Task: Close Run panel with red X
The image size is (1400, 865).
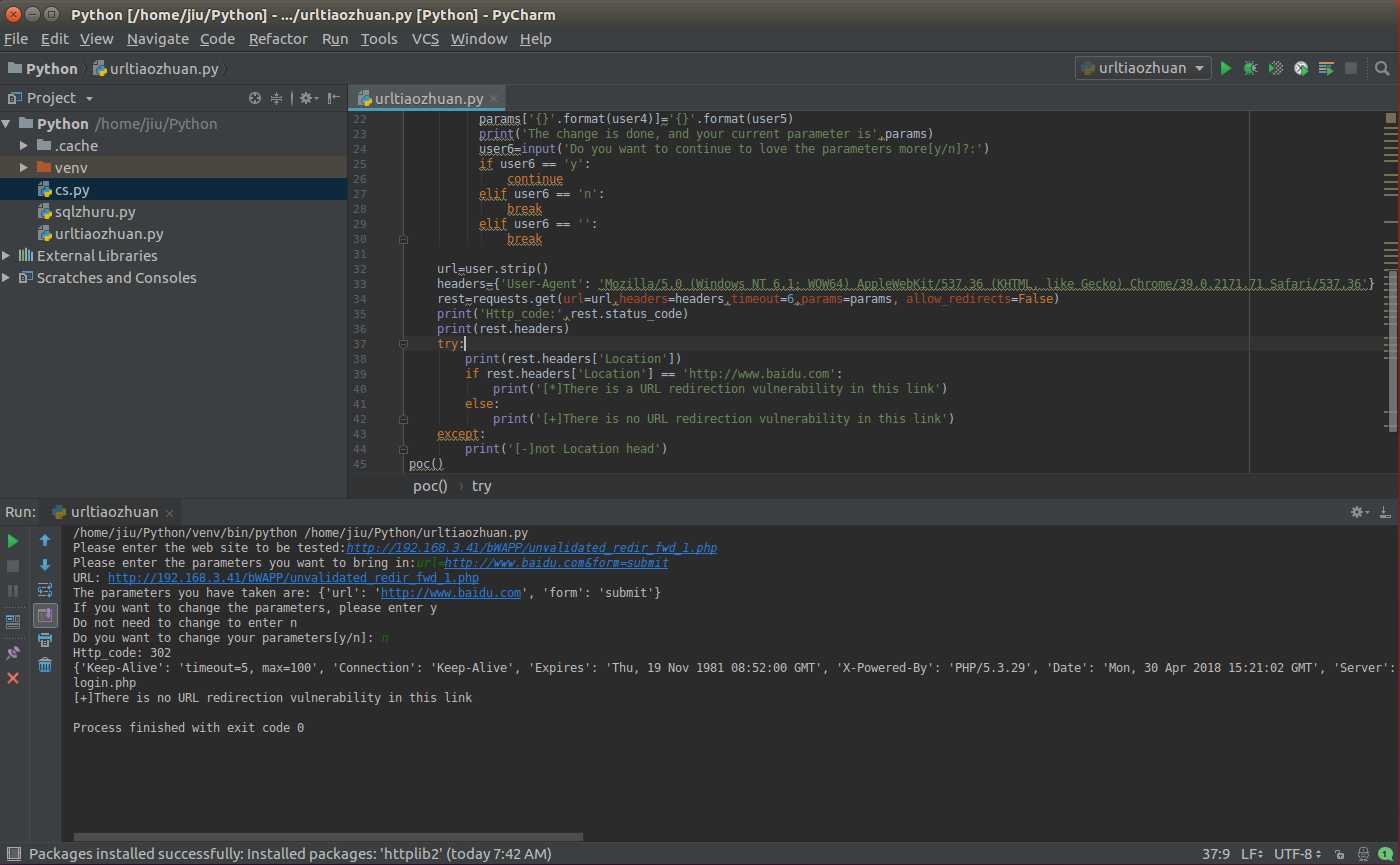Action: (13, 678)
